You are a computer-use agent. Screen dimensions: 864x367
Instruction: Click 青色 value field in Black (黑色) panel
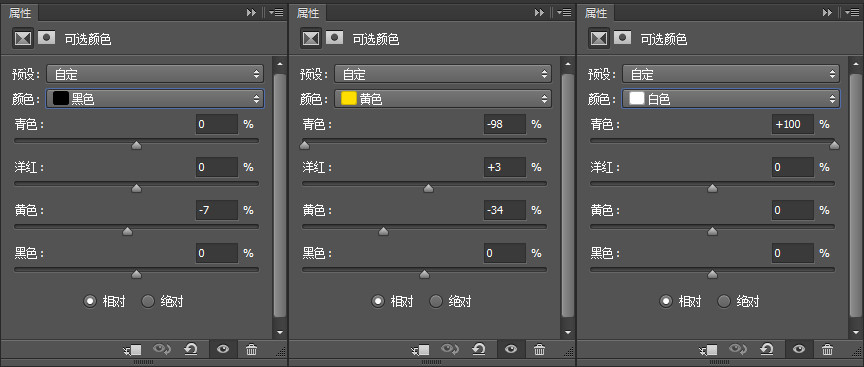(217, 124)
